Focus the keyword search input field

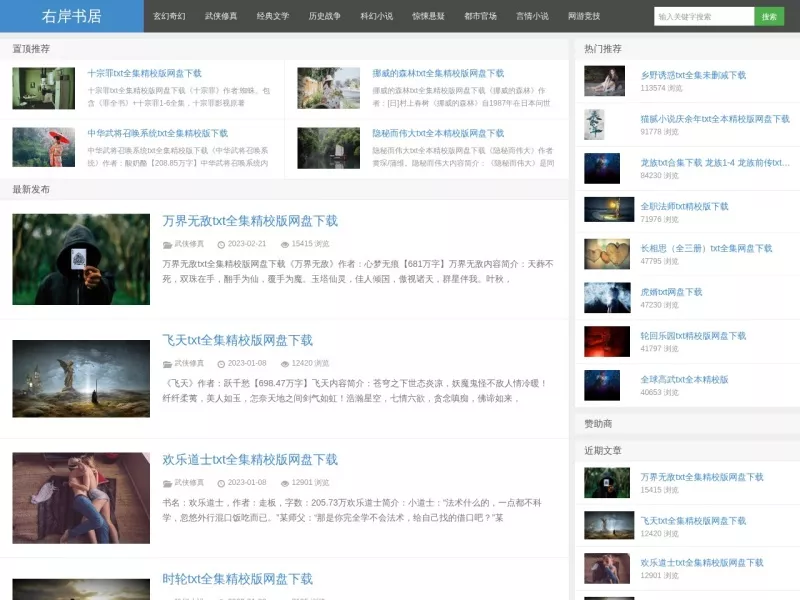pyautogui.click(x=704, y=16)
